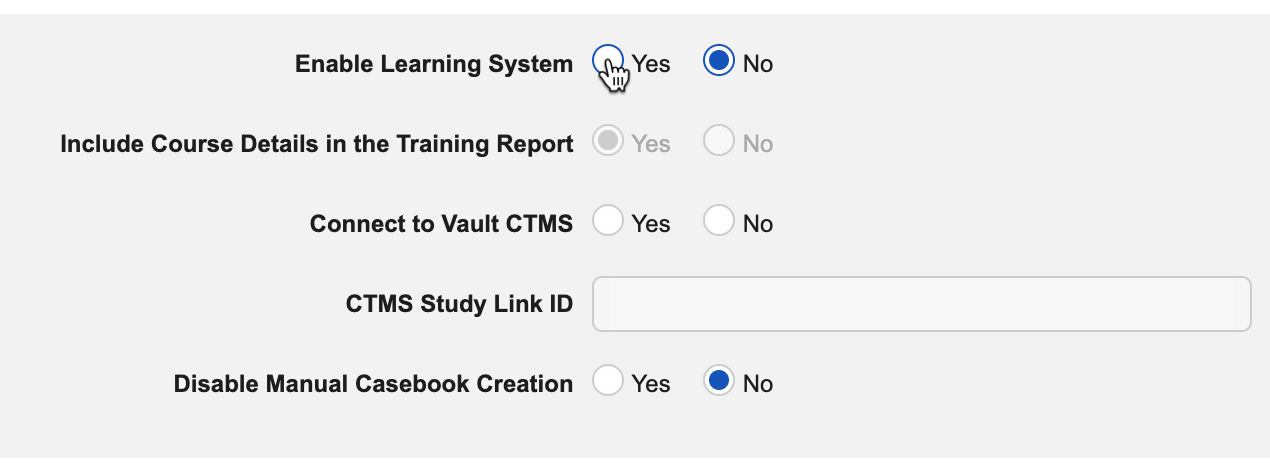This screenshot has height=464, width=1270.
Task: Click 'Yes' text label beside Enable Learning System
Action: 651,64
